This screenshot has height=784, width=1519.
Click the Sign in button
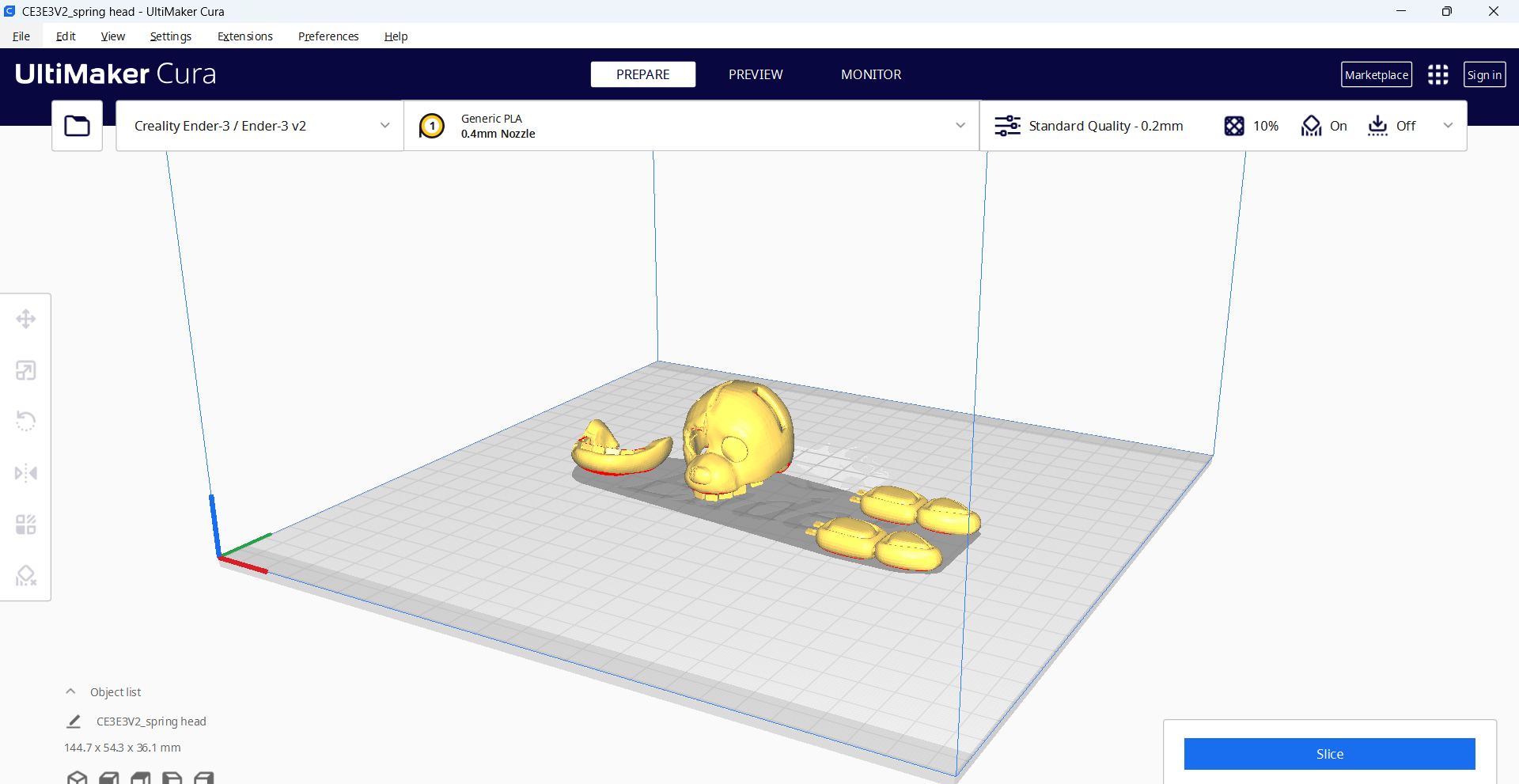click(x=1484, y=74)
